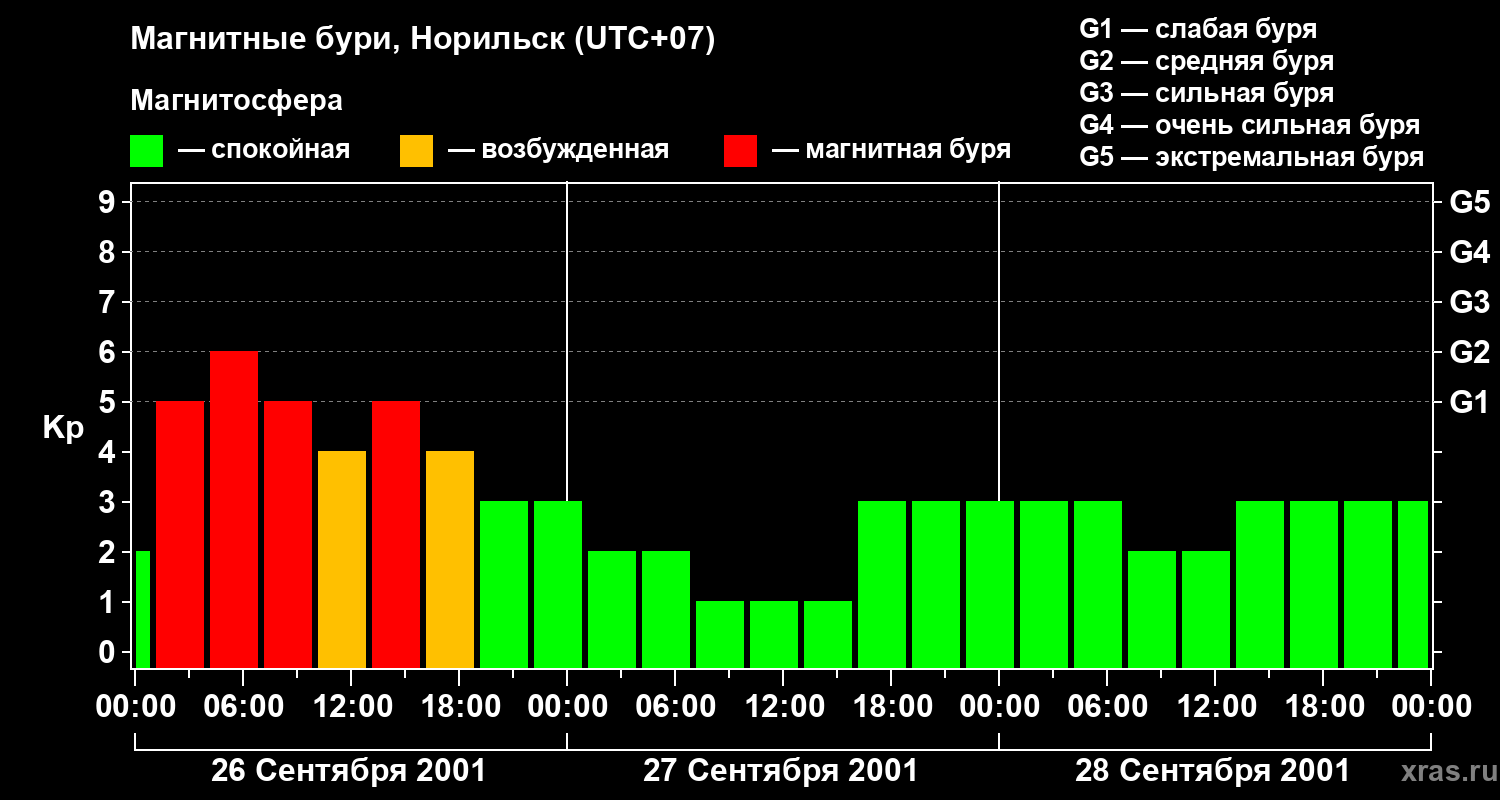Click 'G1 — слабая буря' description
1500x800 pixels.
(x=1198, y=29)
